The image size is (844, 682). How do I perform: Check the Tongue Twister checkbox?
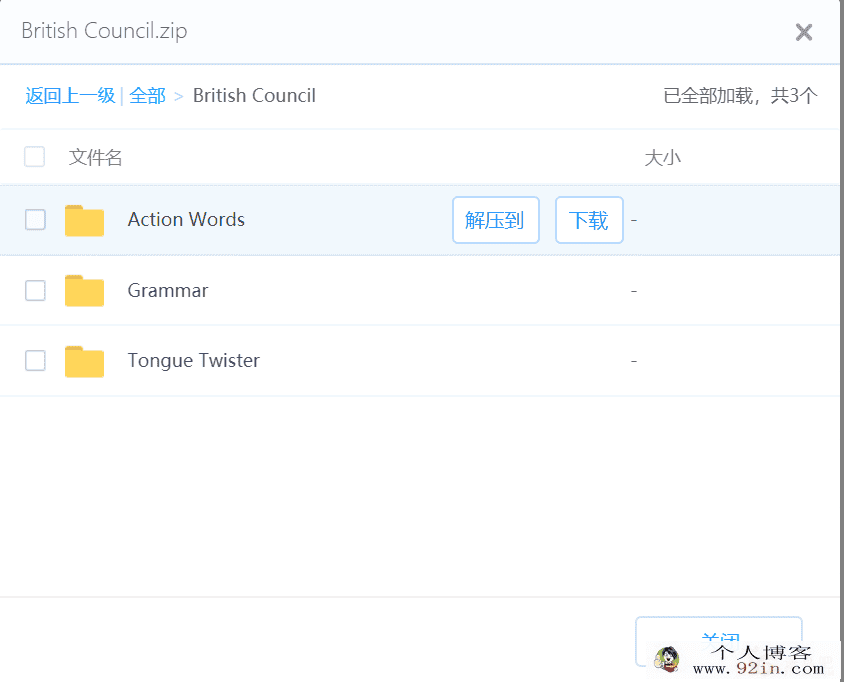[35, 361]
